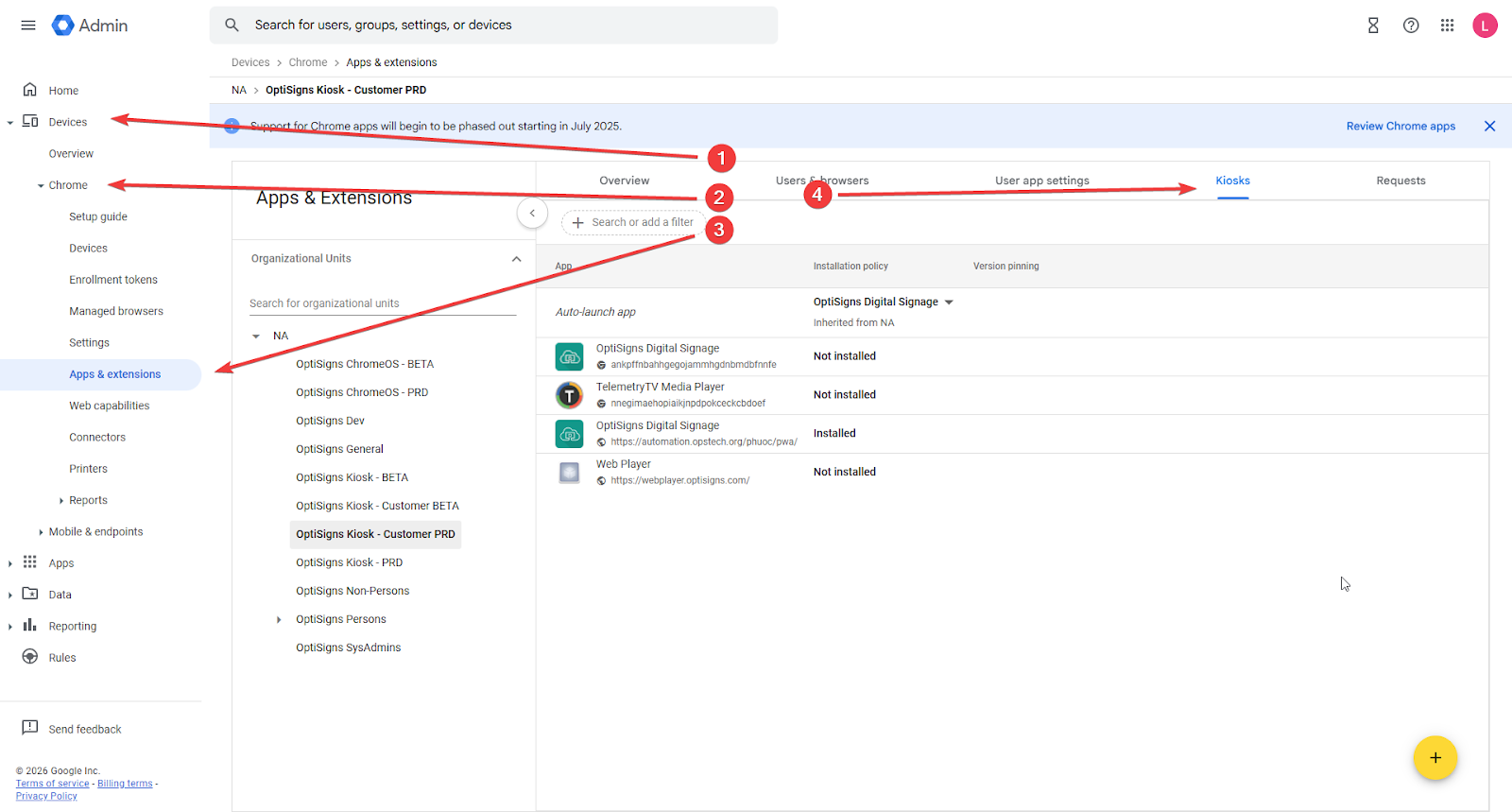This screenshot has height=812, width=1512.
Task: Collapse the Chrome sidebar section
Action: coord(41,185)
